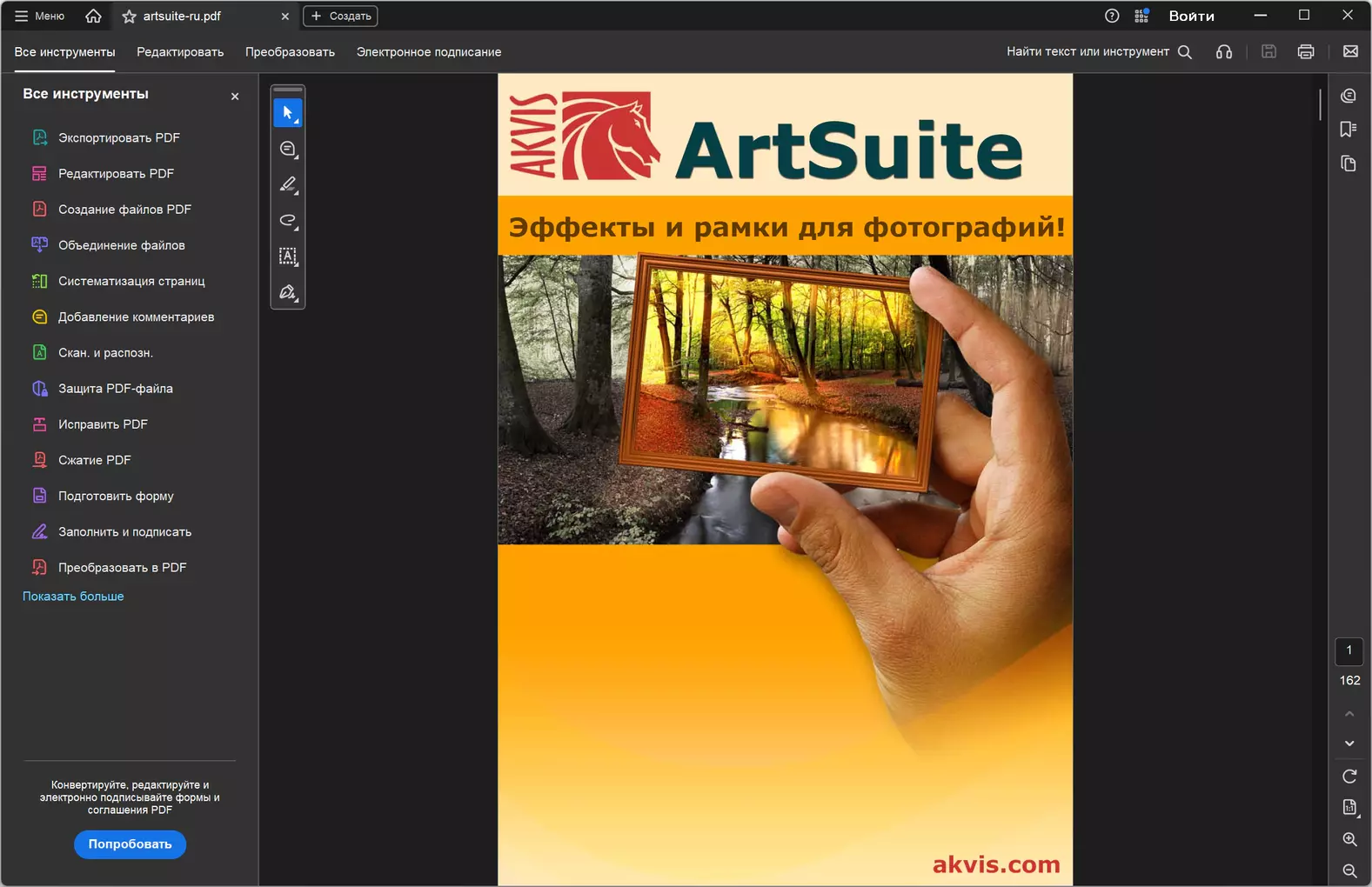Click the akvis.com text on the page

tap(996, 864)
